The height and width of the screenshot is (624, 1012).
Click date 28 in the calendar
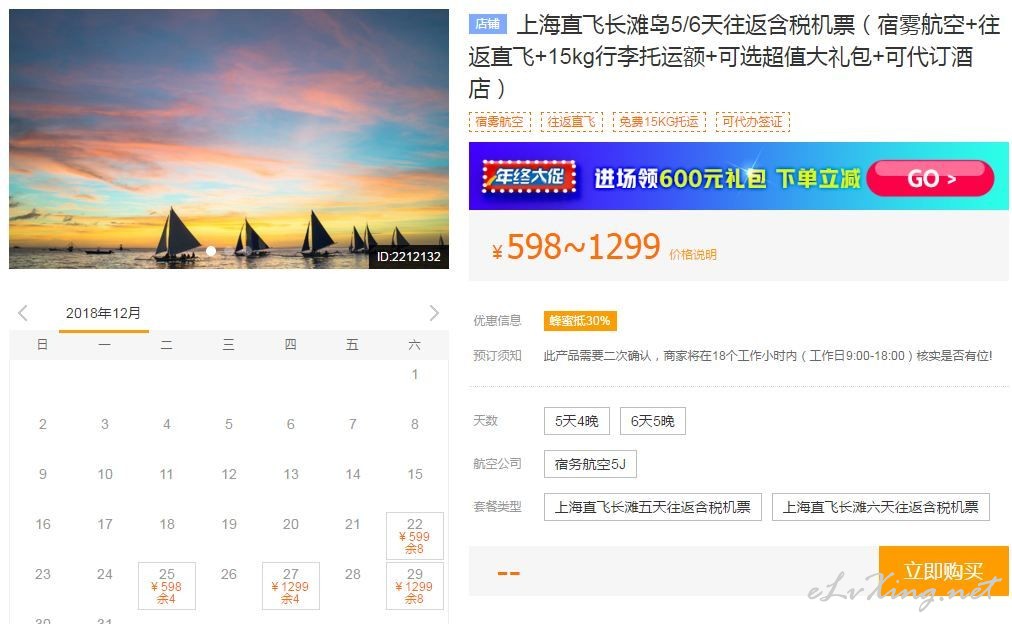point(352,574)
